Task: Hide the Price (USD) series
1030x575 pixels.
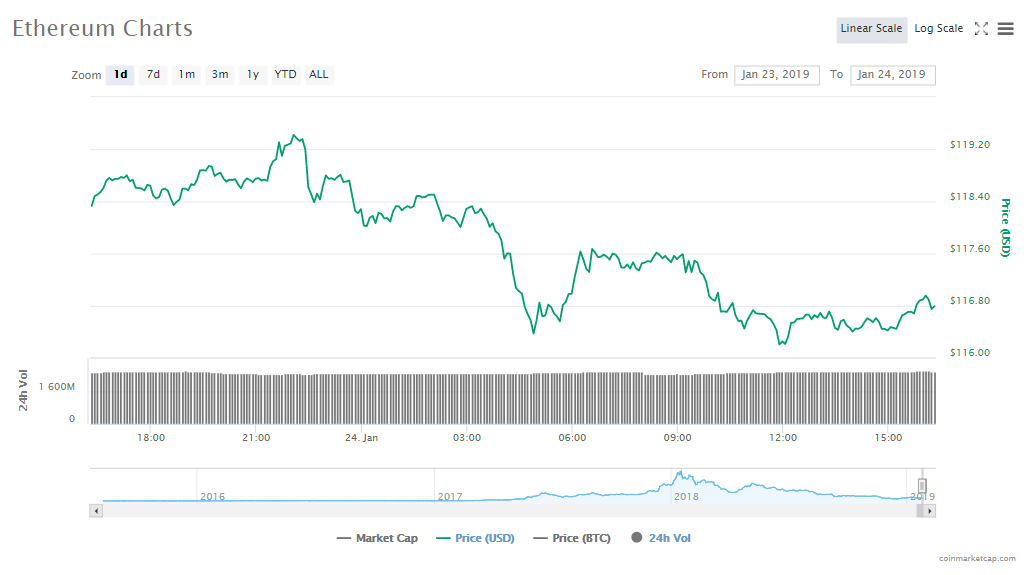Action: (475, 538)
